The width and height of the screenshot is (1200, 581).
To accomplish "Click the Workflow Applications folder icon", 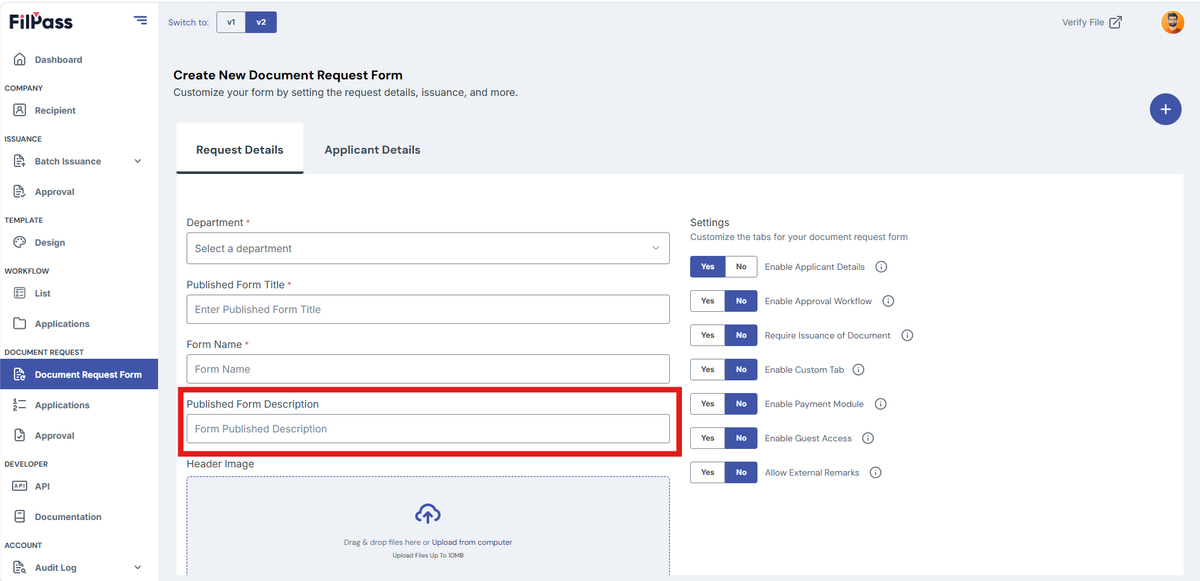I will coord(20,323).
